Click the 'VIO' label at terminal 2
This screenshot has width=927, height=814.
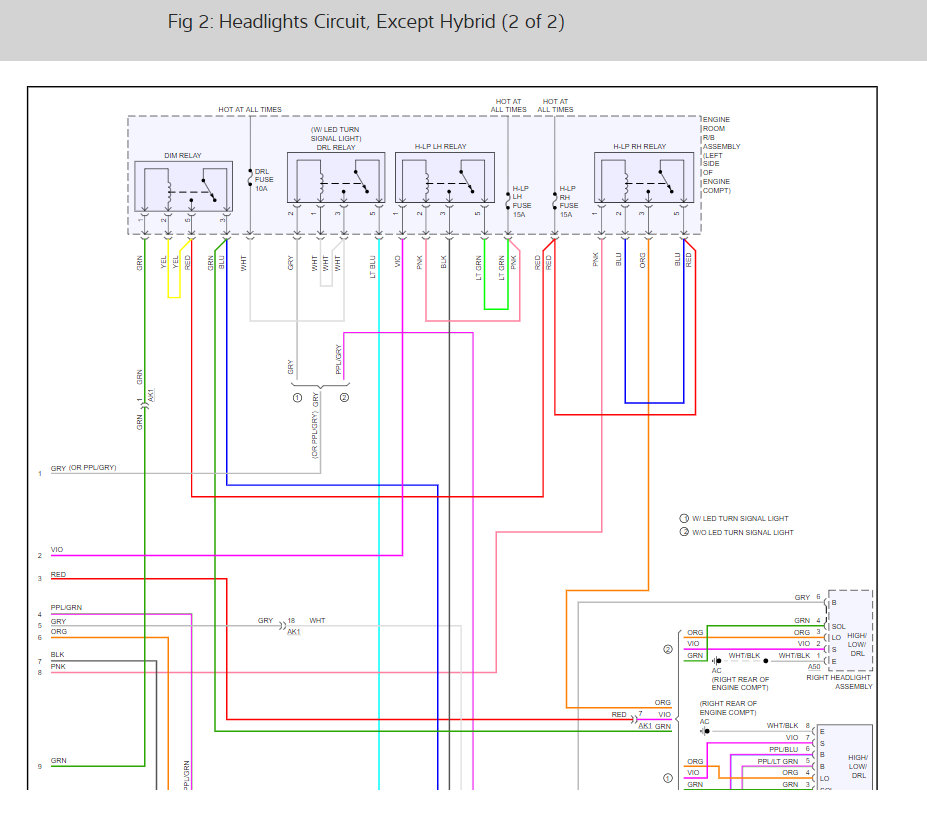(57, 550)
